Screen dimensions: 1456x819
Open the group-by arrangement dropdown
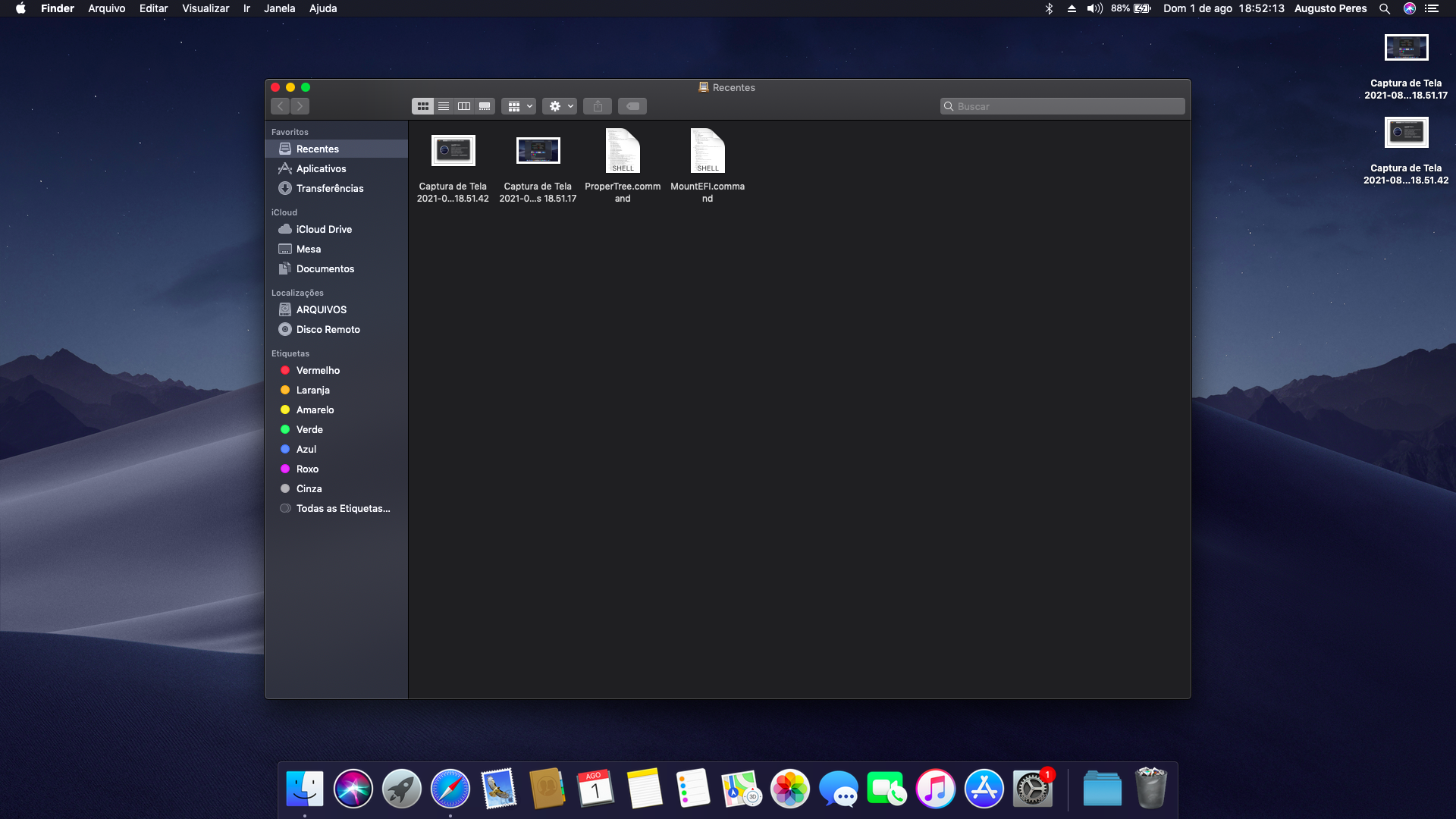coord(519,106)
